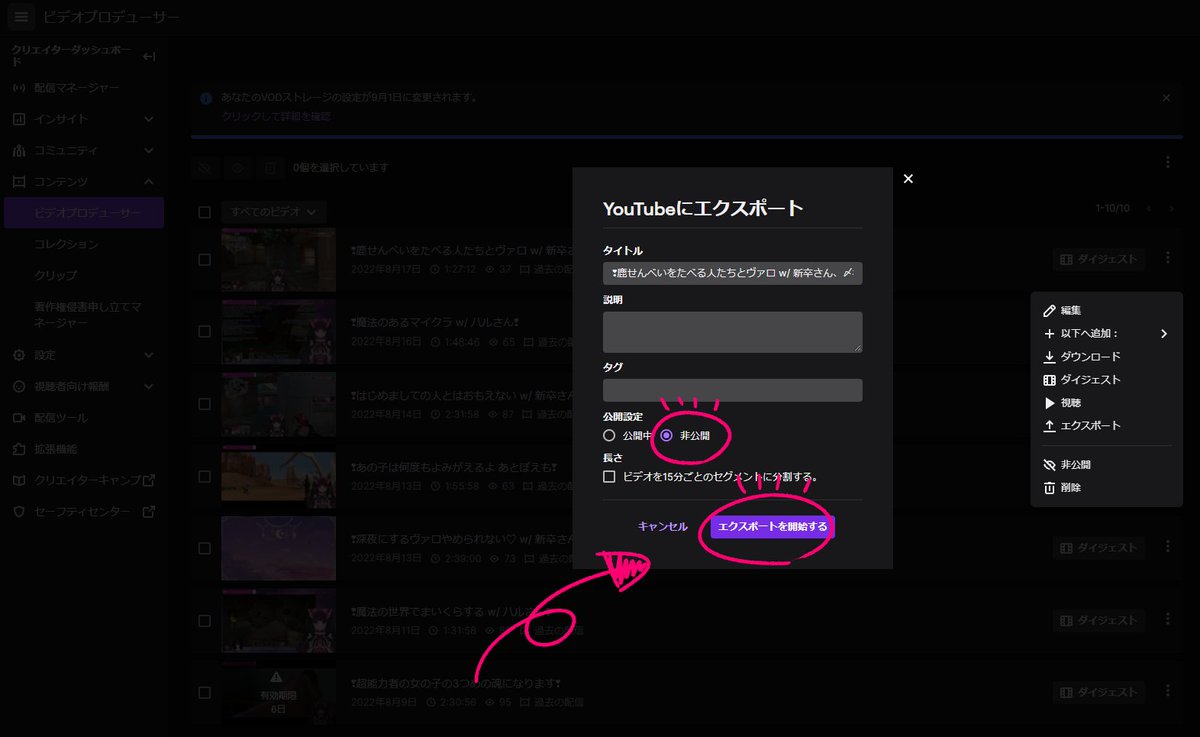The width and height of the screenshot is (1200, 737).
Task: Expand the 視聴者向け報酬 chevron
Action: pyautogui.click(x=149, y=386)
